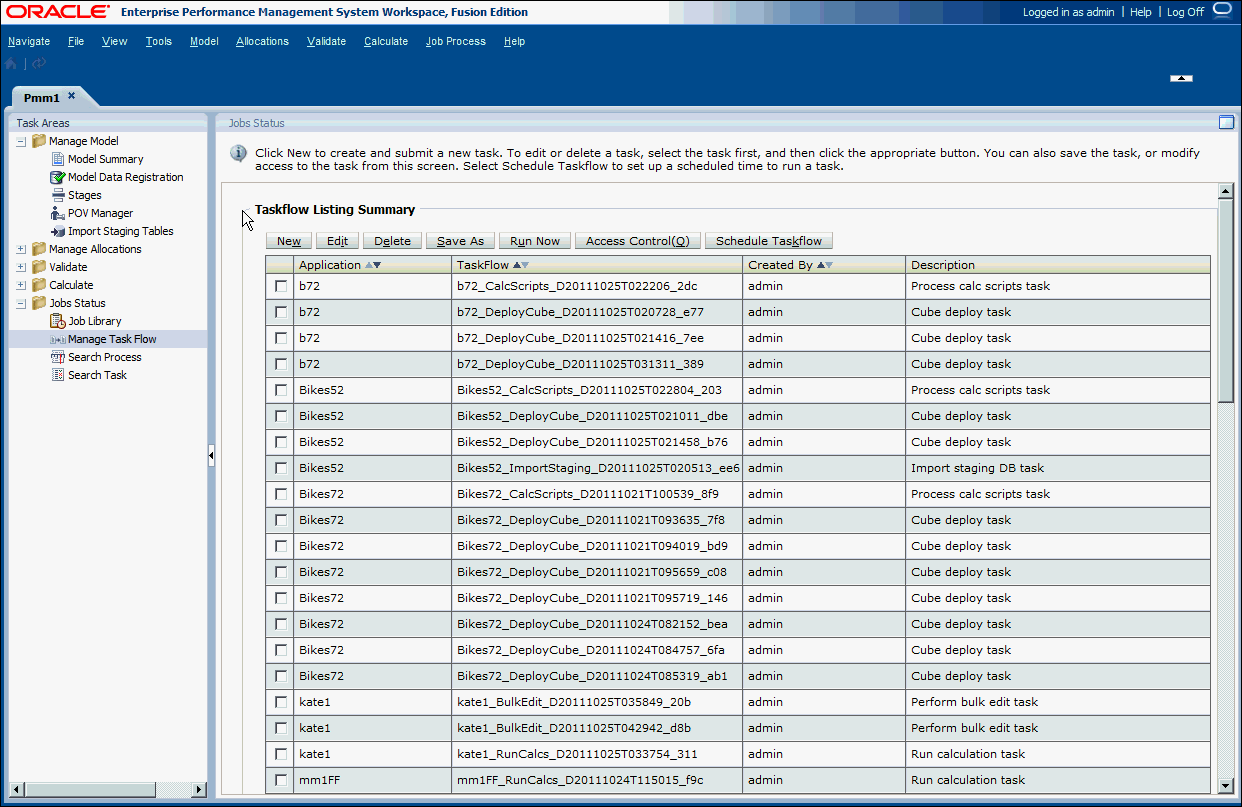Click scroll down arrow of taskflow list
1242x807 pixels.
point(1225,786)
